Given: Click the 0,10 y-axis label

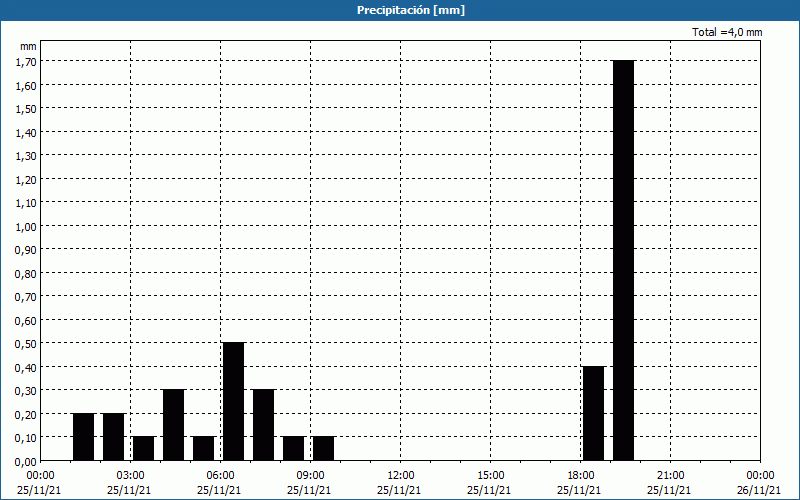Looking at the screenshot, I should point(27,438).
